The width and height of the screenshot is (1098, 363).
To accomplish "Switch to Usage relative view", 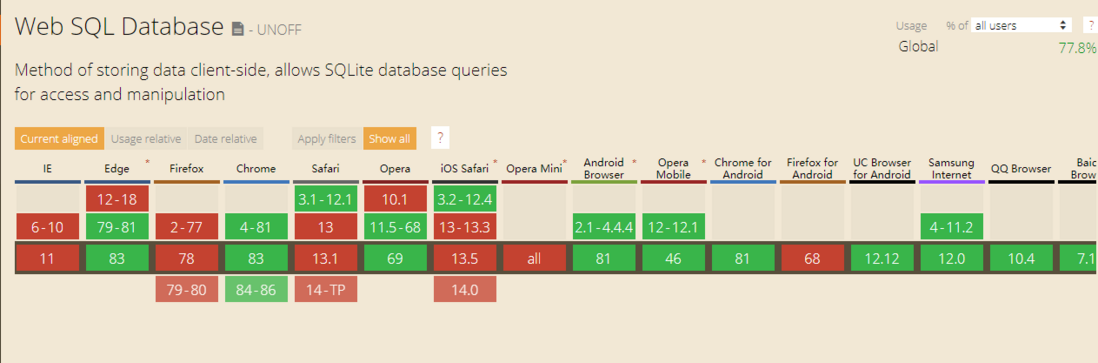I will 146,139.
